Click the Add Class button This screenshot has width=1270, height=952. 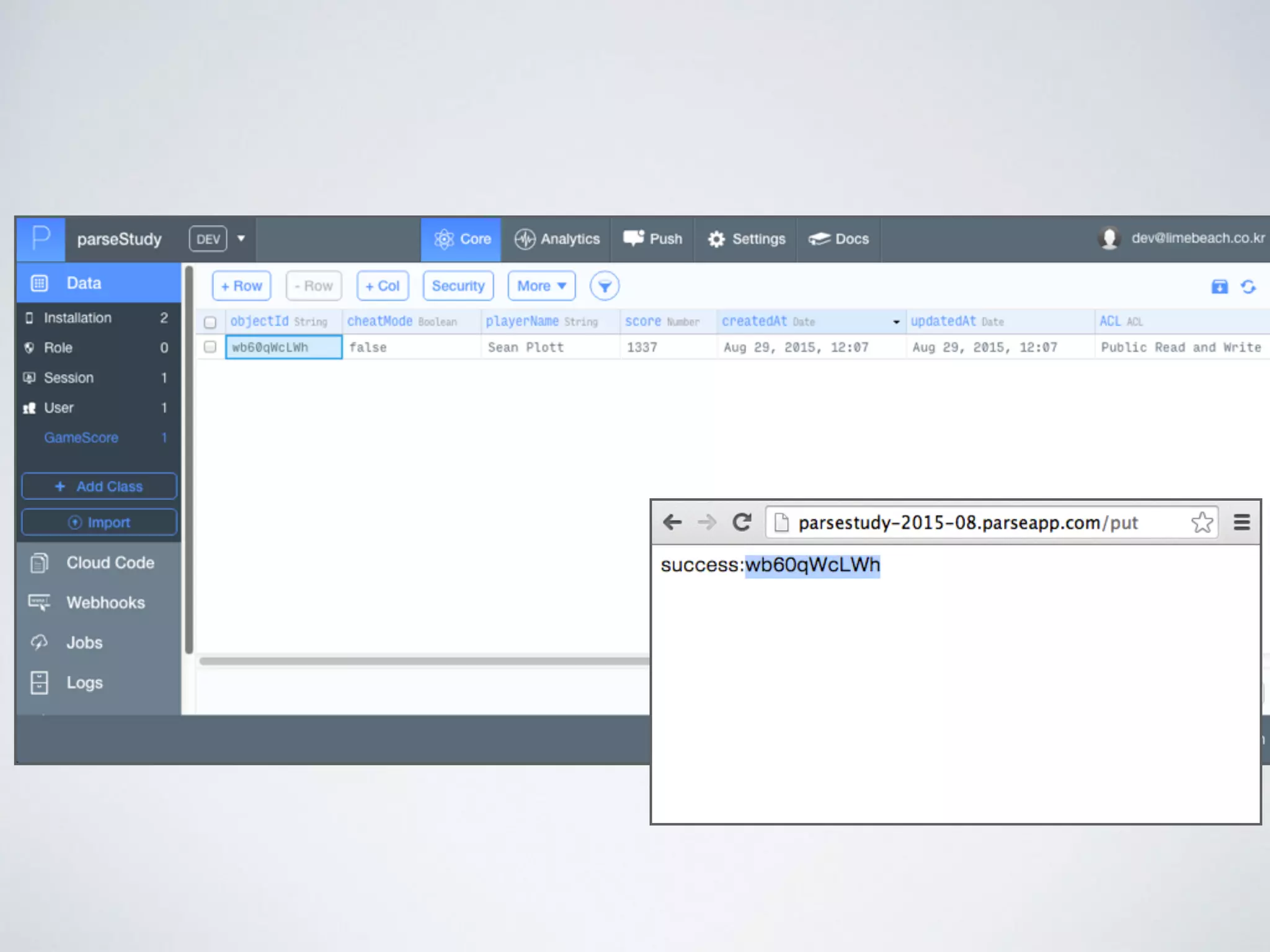99,487
